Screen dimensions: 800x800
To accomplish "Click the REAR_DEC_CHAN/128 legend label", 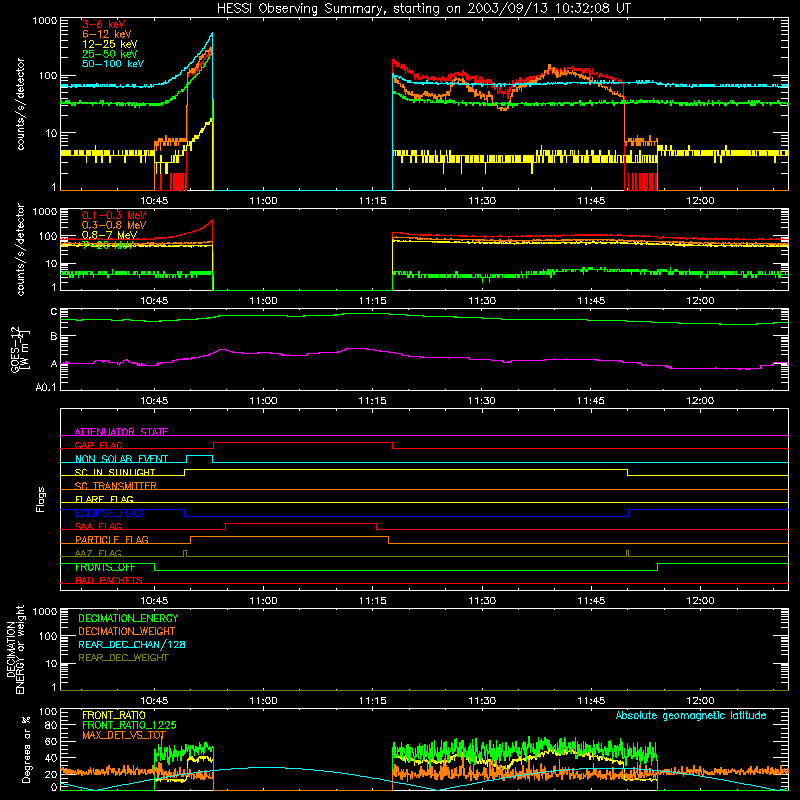I will pos(132,644).
